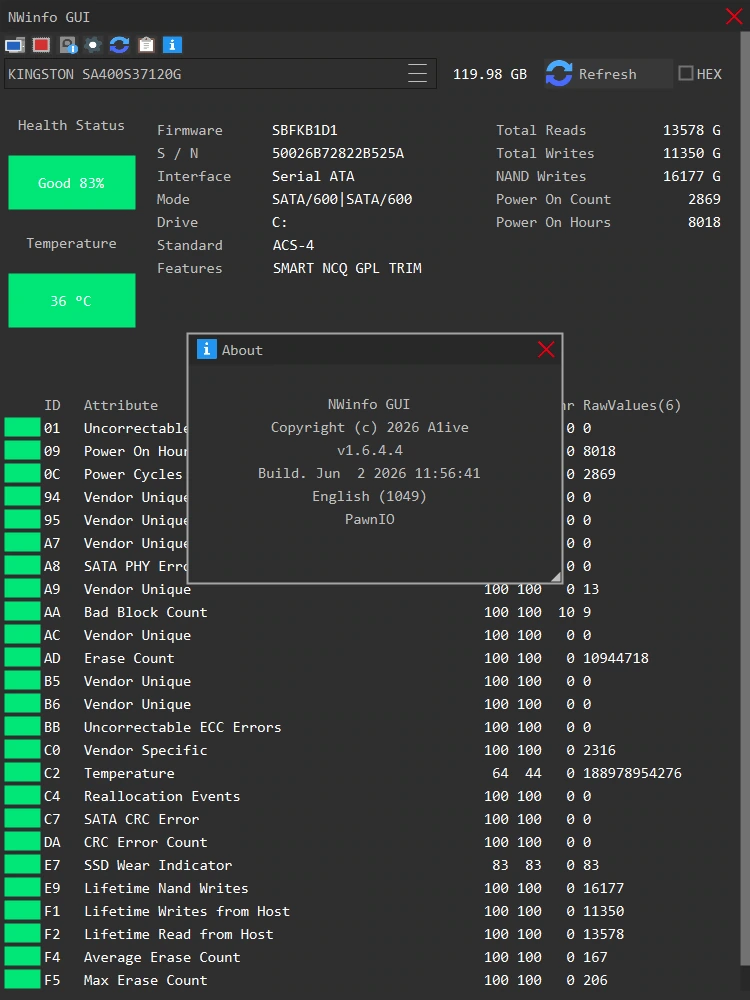Select the SATA CRC Error row
The height and width of the screenshot is (1000, 750).
point(370,819)
